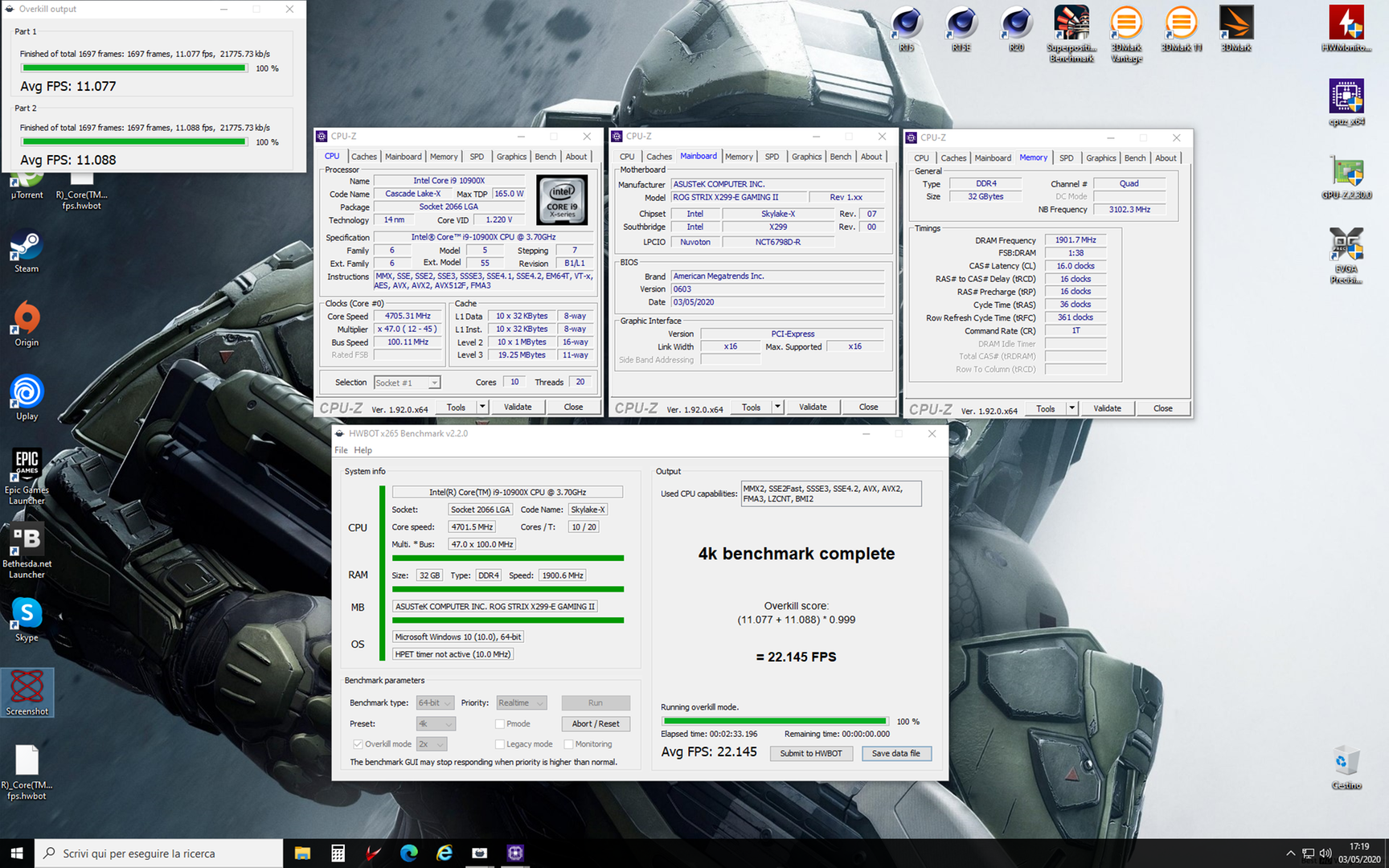This screenshot has width=1389, height=868.
Task: Open Calculator from the taskbar
Action: (338, 853)
